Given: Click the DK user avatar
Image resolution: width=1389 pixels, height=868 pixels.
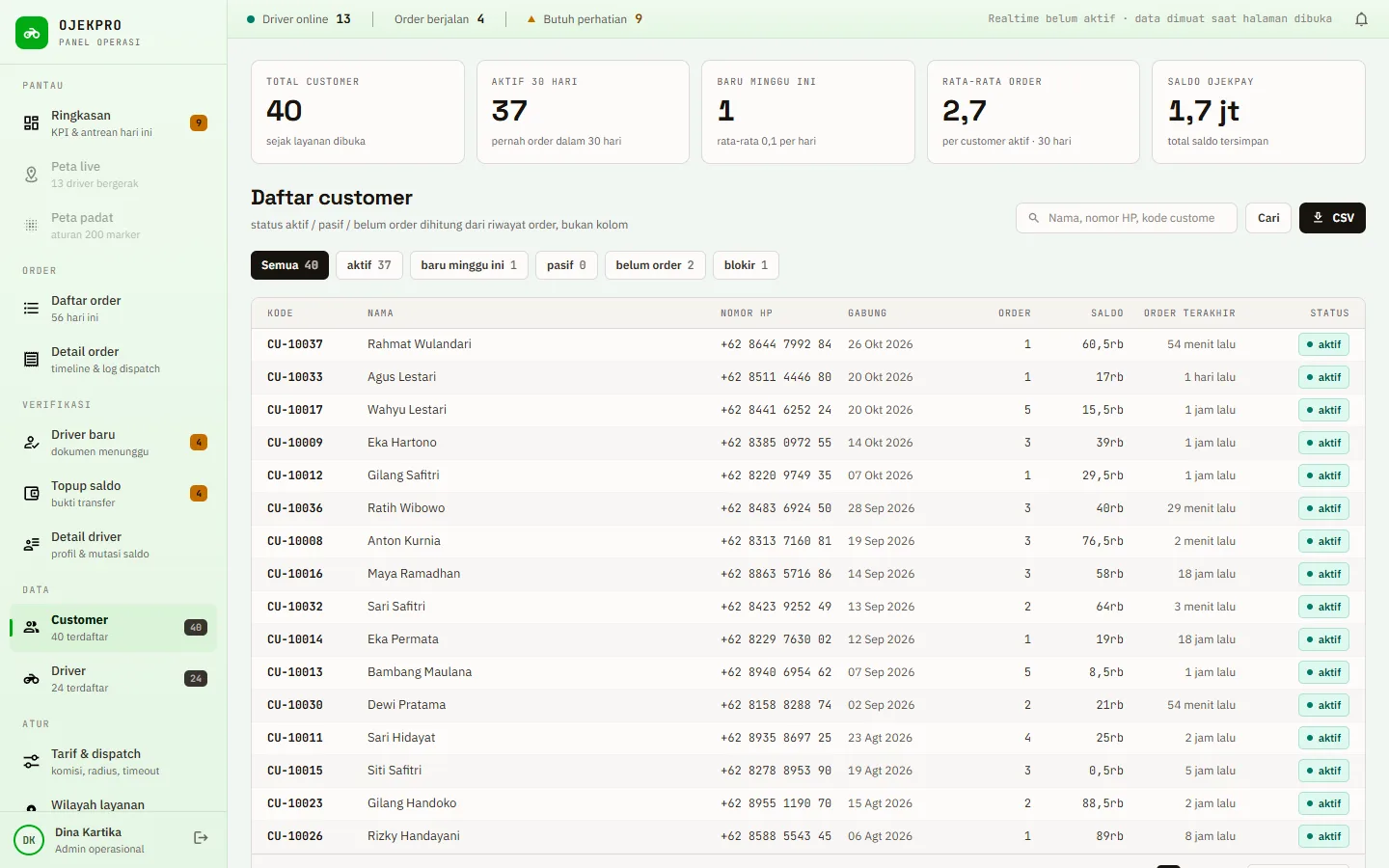Looking at the screenshot, I should tap(29, 840).
